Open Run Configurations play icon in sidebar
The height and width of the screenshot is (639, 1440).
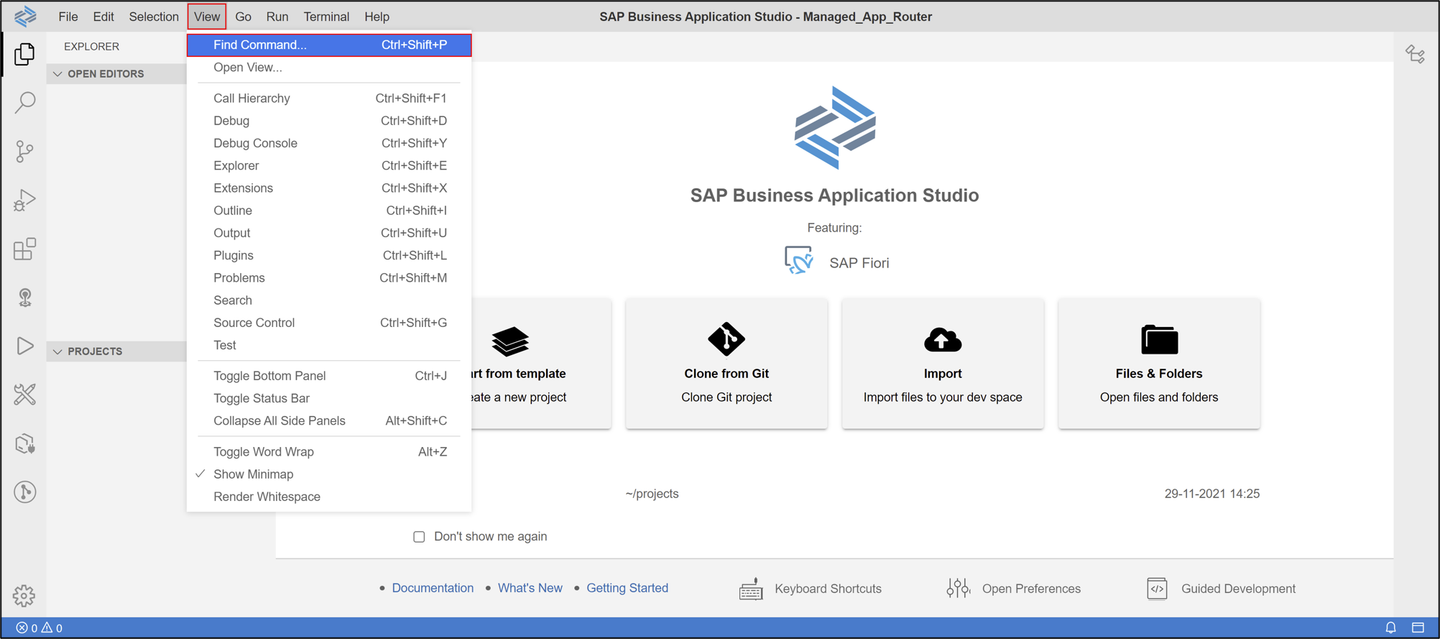tap(25, 346)
